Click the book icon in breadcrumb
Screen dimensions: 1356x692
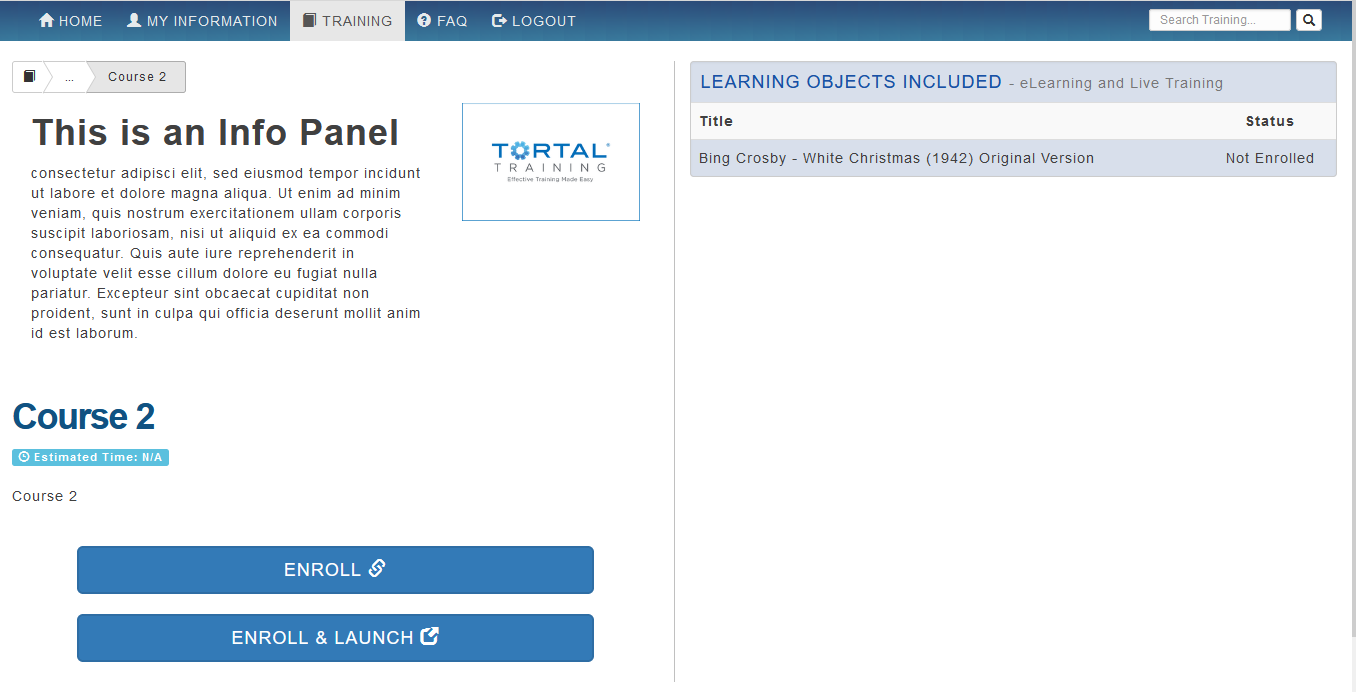[x=29, y=77]
